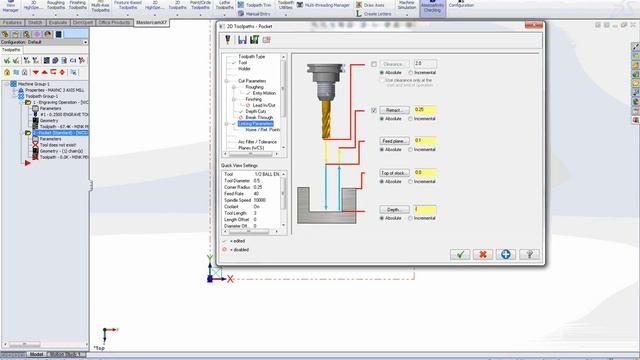Click the Toolpath Trim icon
Screen dimensions: 640x360
(241, 5)
